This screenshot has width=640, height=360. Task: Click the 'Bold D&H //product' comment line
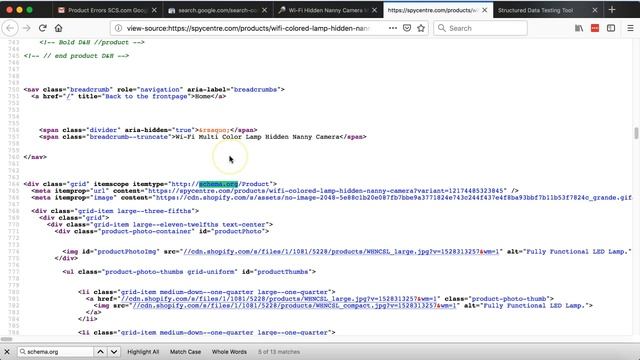pos(92,42)
